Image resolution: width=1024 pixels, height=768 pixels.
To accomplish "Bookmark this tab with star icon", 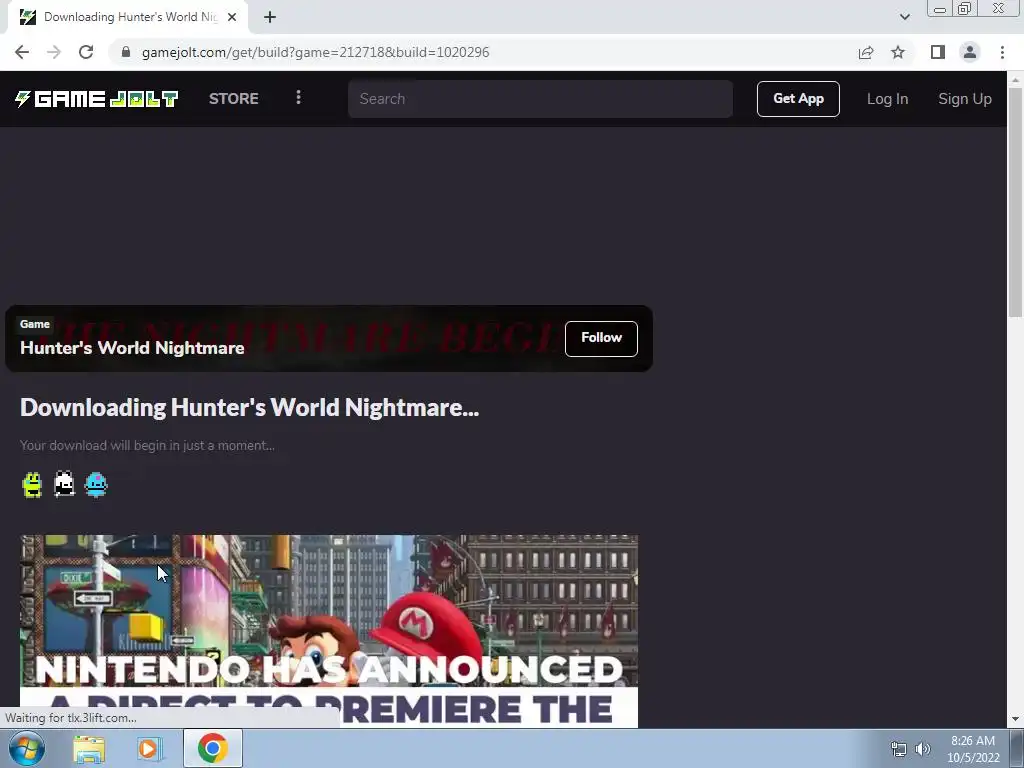I will 898,52.
